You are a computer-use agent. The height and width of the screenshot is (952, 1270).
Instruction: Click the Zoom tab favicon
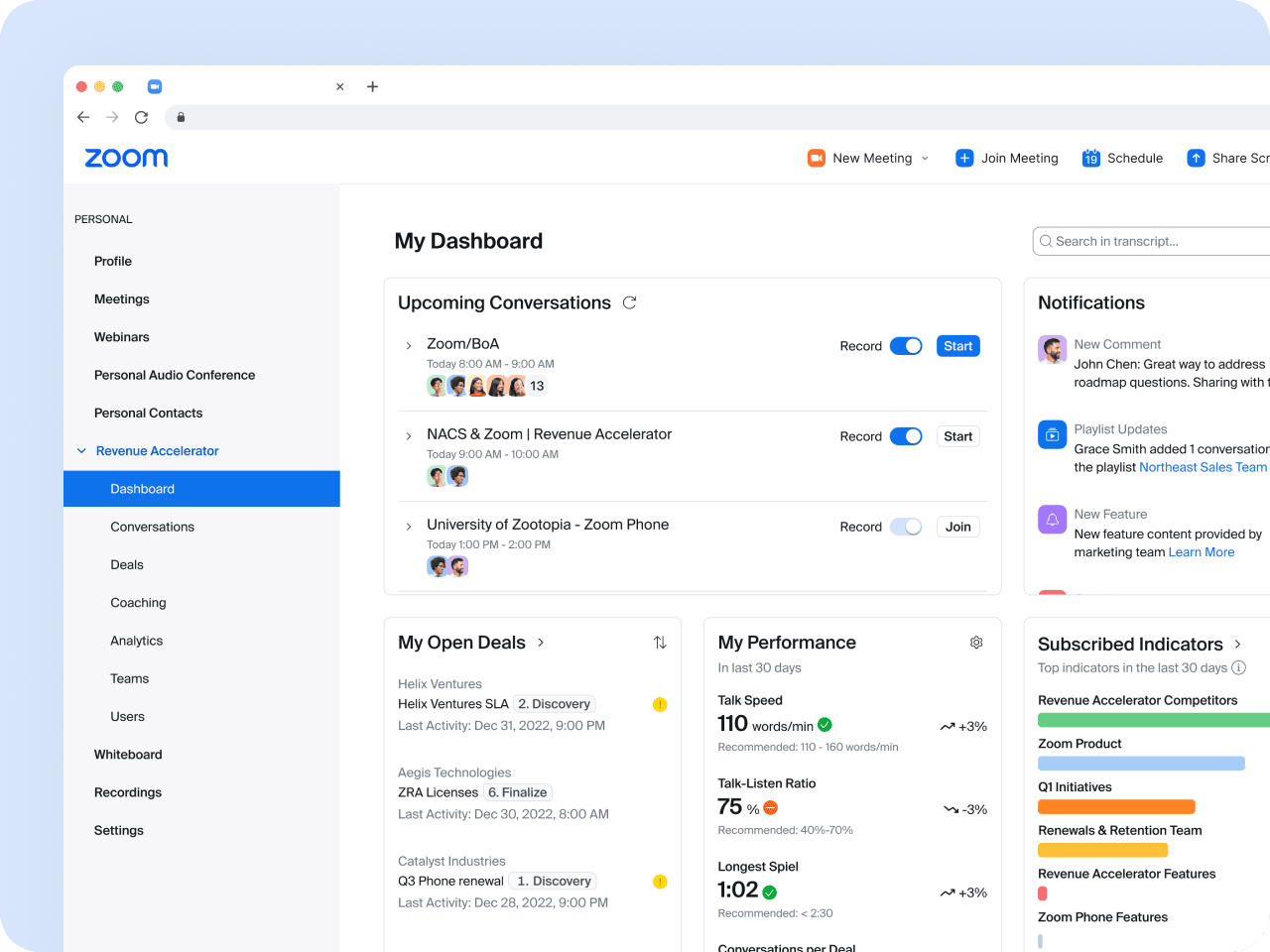155,86
